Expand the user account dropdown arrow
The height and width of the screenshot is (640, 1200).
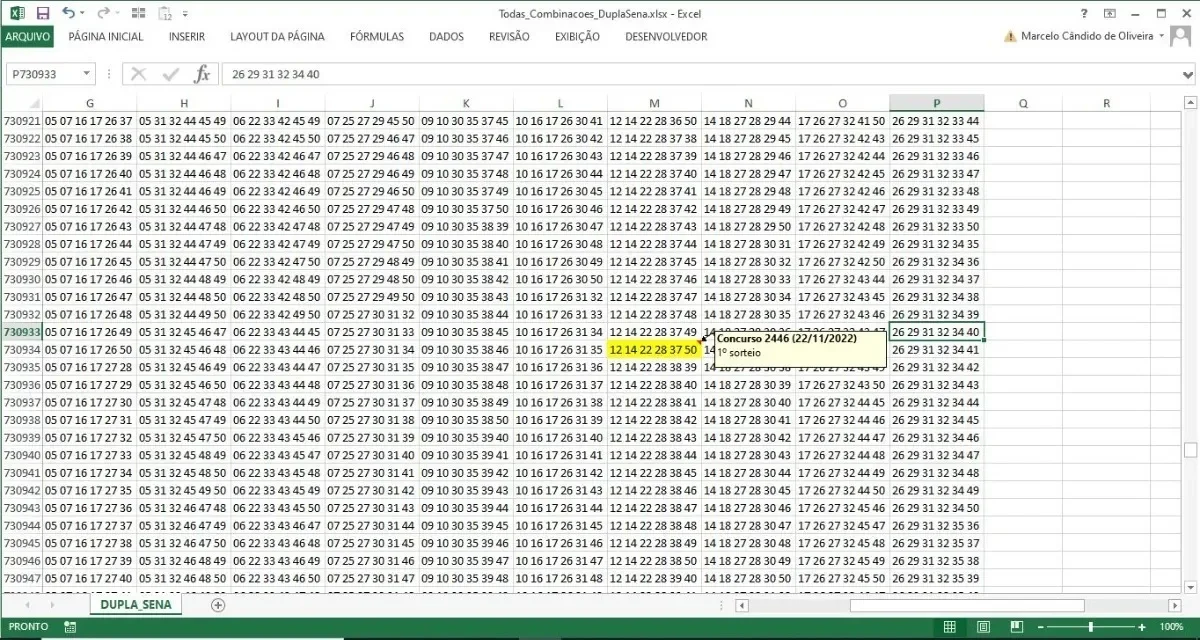[x=1161, y=36]
